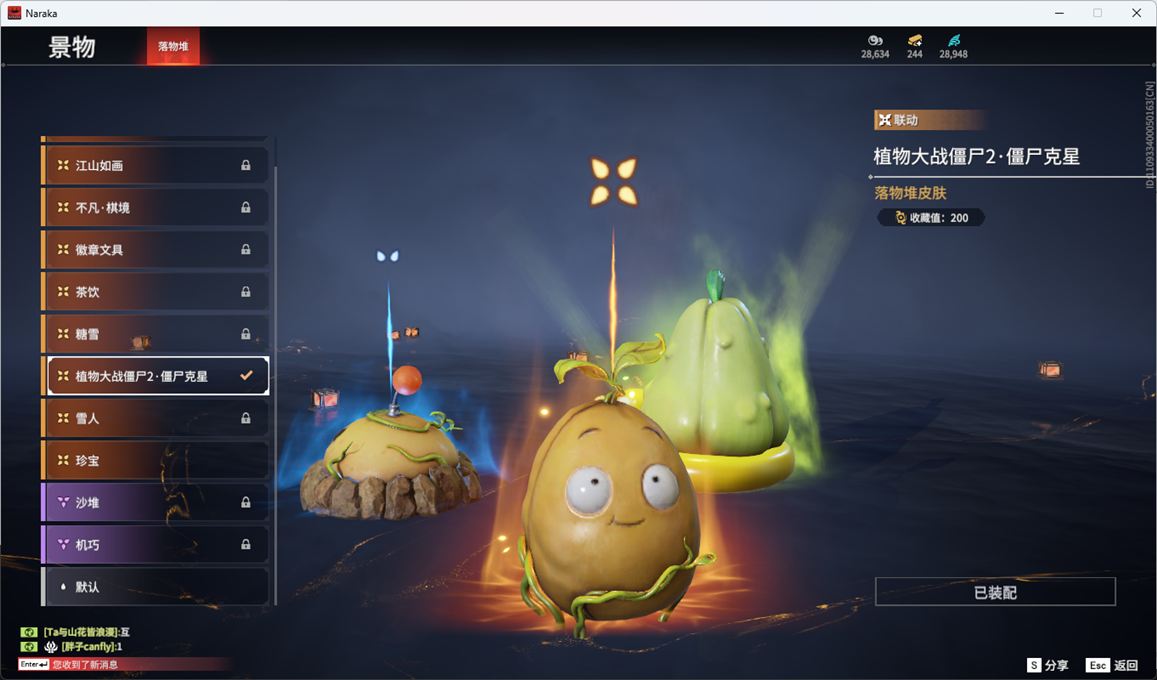Image resolution: width=1157 pixels, height=680 pixels.
Task: Open the new message notification bar
Action: (x=120, y=664)
